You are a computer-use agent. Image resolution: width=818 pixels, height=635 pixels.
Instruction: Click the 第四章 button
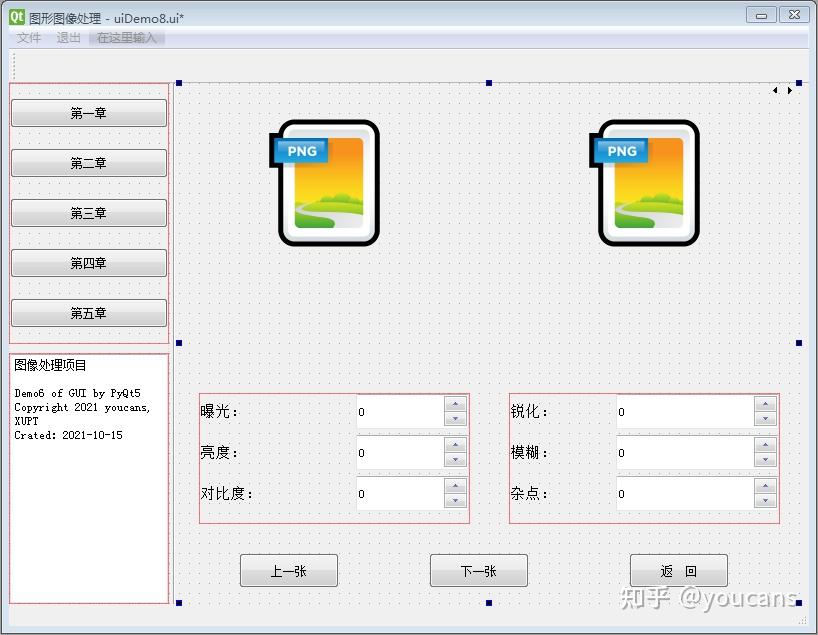(x=89, y=263)
